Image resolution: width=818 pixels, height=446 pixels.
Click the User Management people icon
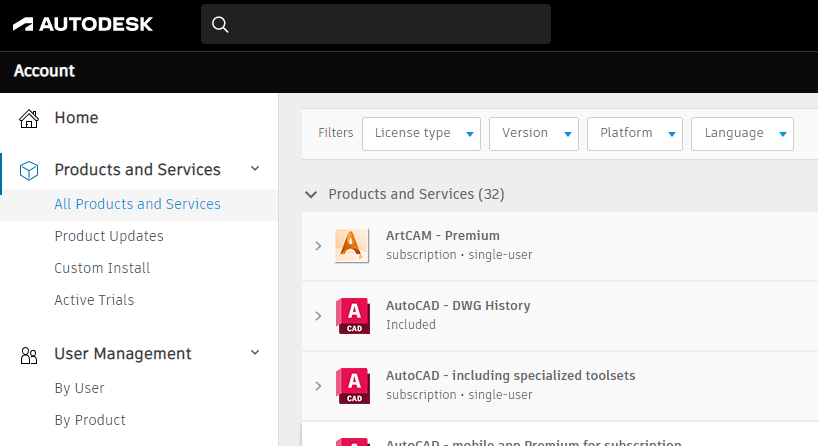click(29, 354)
